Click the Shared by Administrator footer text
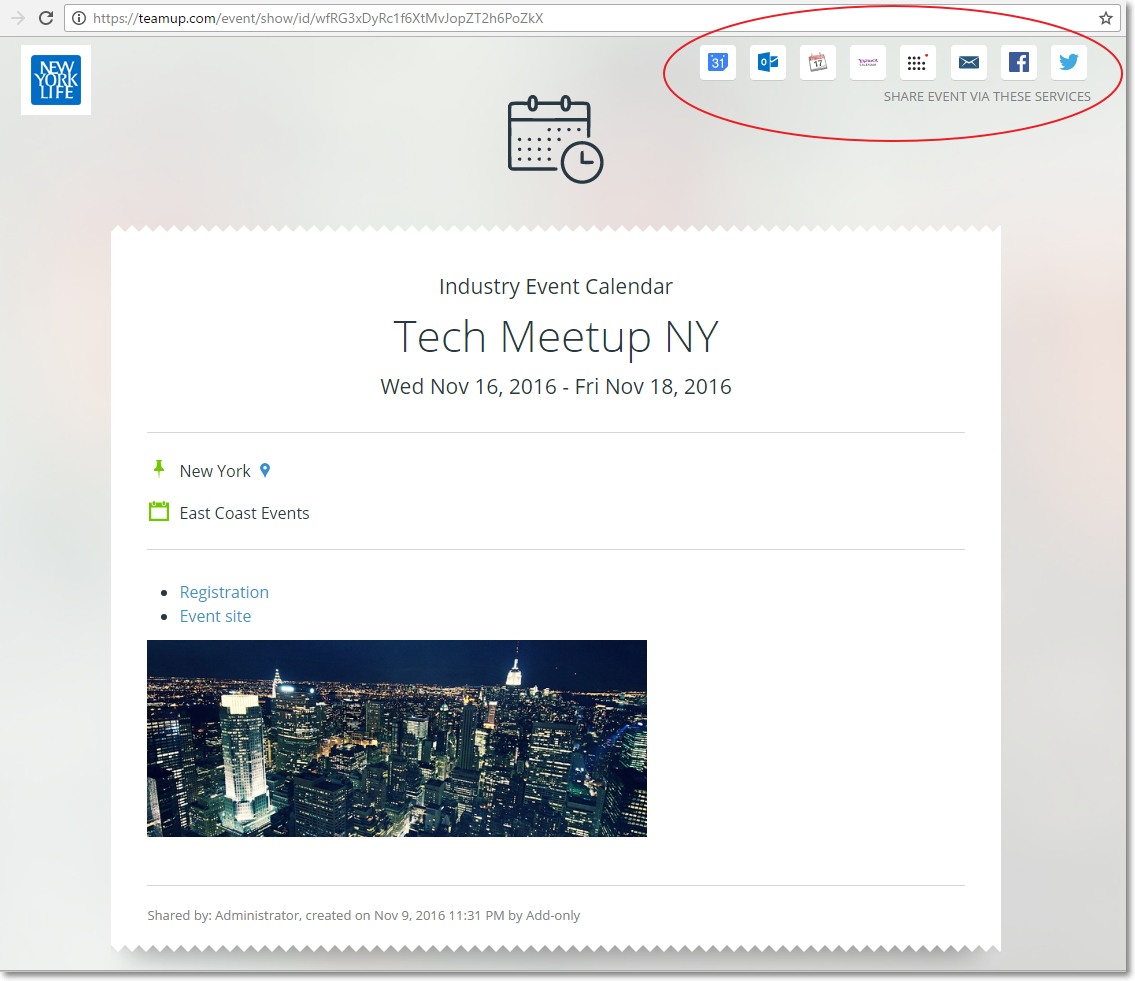This screenshot has height=981, width=1135. tap(363, 915)
